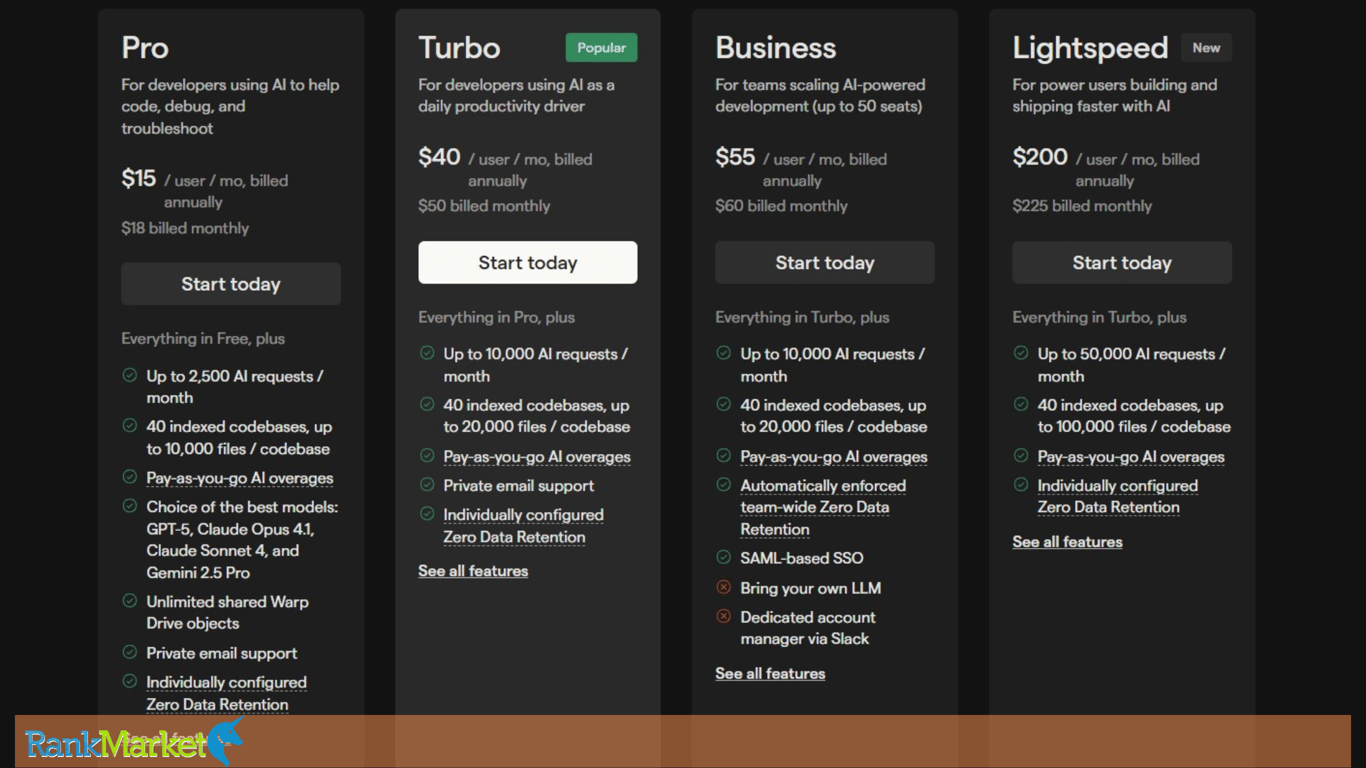Click check icon beside Automatically enforced team-wide Zero Data Retention
Screen dimensions: 1366x768
click(x=724, y=485)
